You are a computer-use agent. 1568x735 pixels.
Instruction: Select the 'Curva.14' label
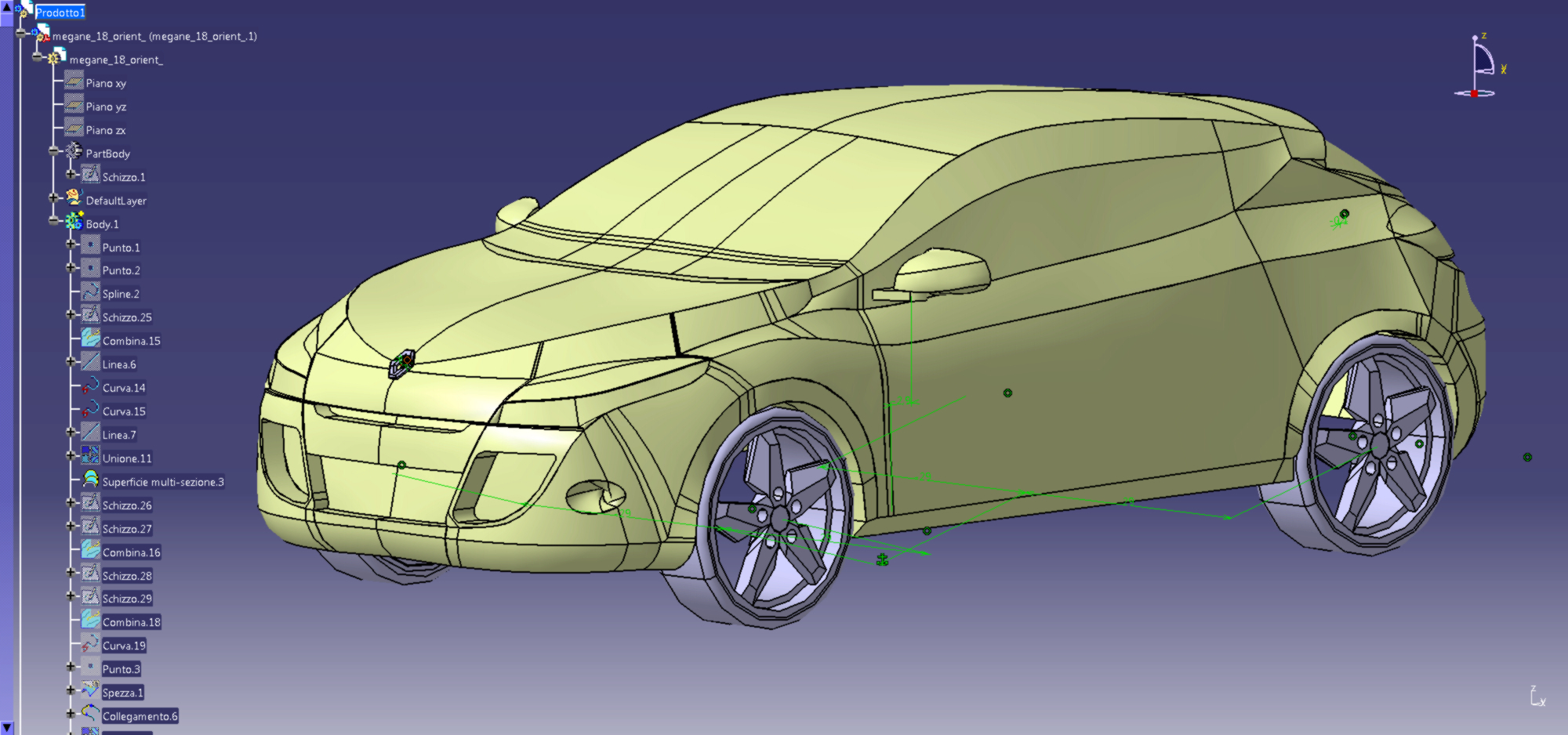[124, 388]
